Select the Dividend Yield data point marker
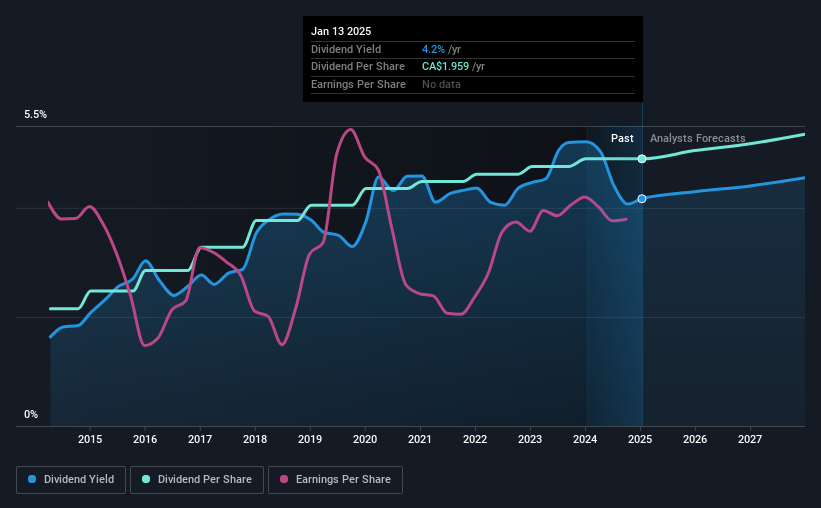Viewport: 821px width, 508px height. (642, 199)
